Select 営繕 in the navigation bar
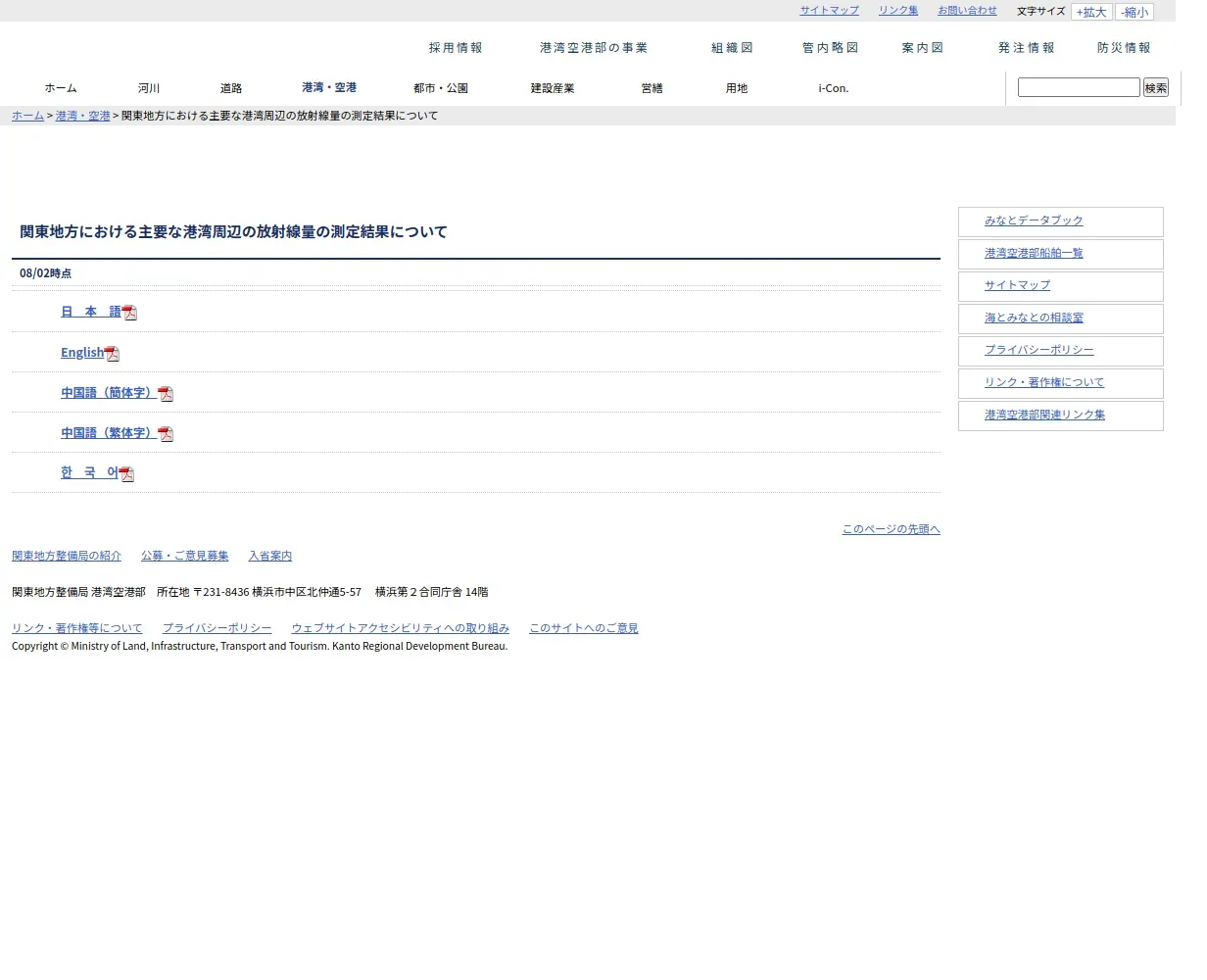Screen dimensions: 1207x980 (652, 88)
